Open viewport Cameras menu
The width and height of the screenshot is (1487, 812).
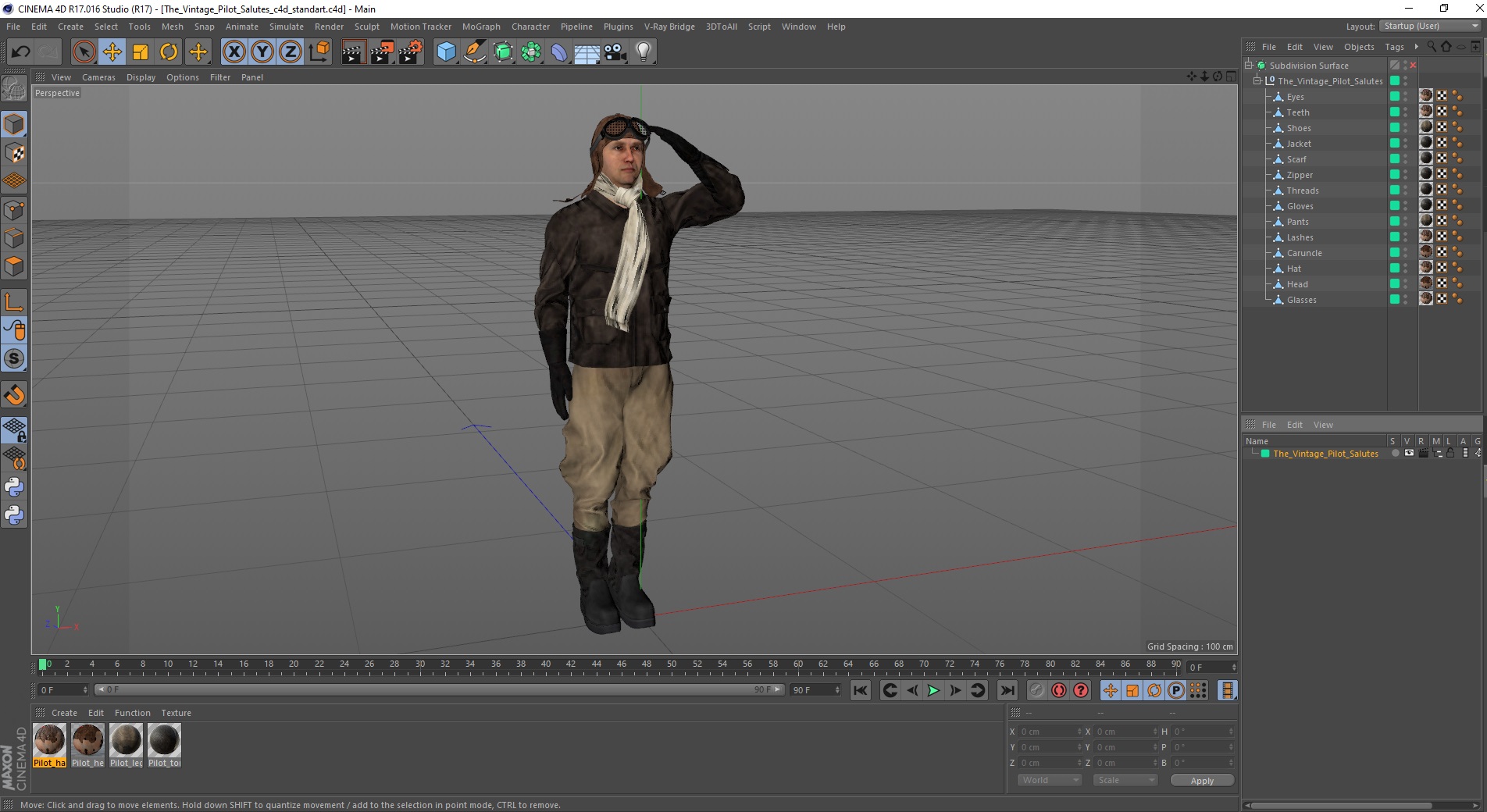click(98, 77)
